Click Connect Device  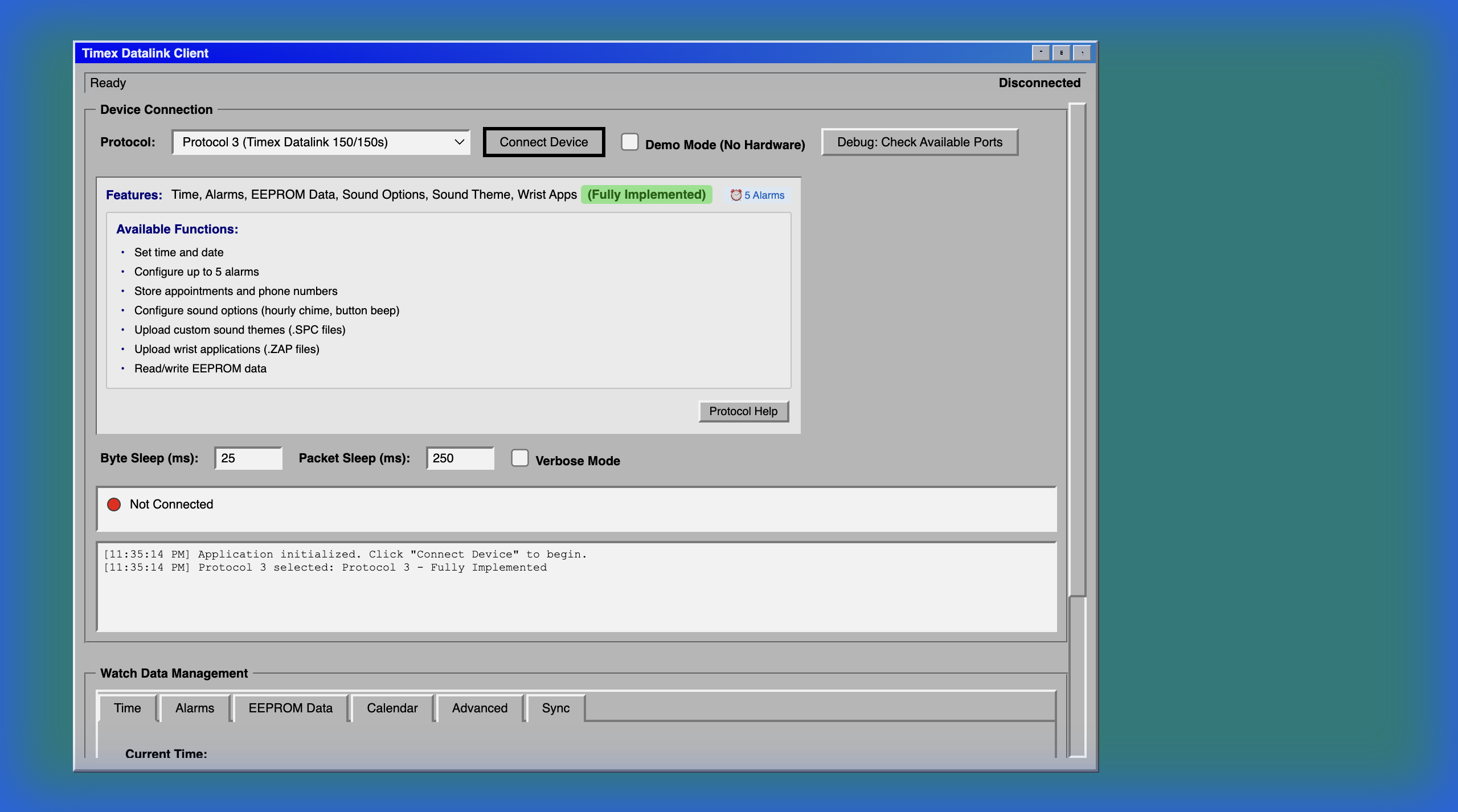tap(543, 142)
